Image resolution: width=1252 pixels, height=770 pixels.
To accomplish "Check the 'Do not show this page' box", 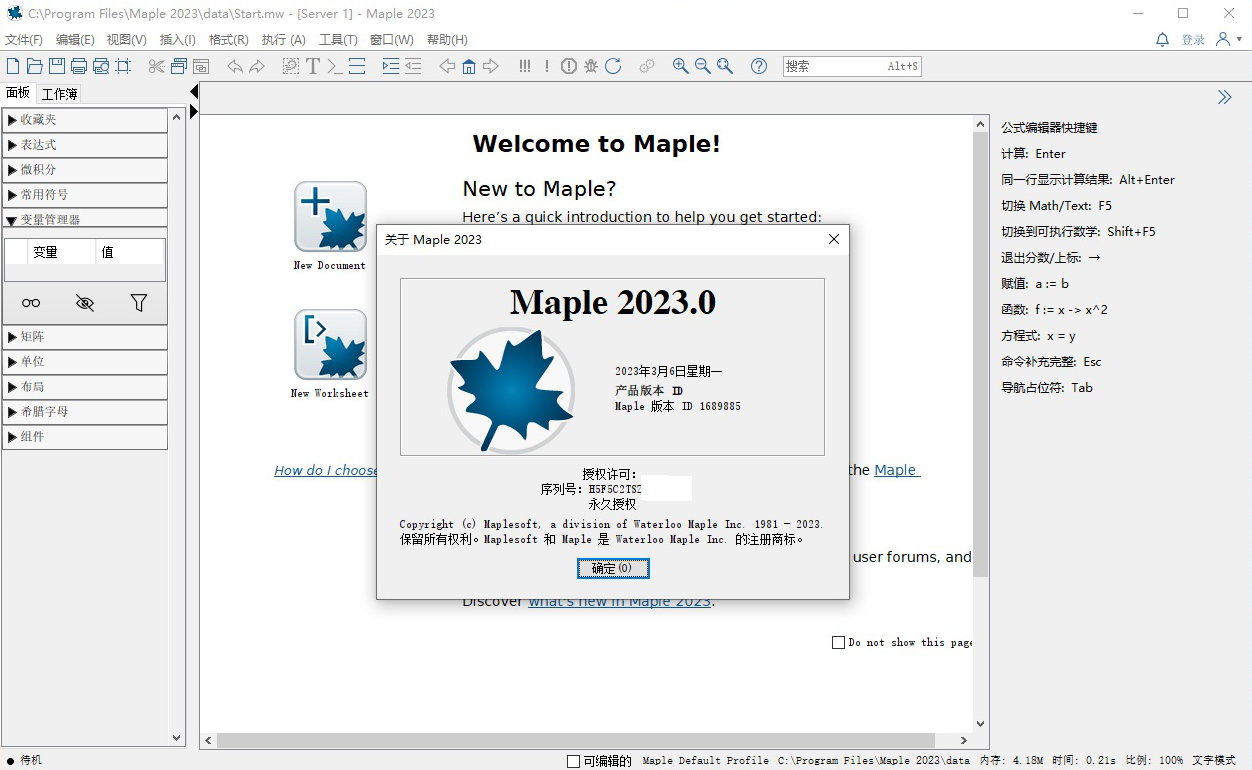I will click(x=839, y=642).
